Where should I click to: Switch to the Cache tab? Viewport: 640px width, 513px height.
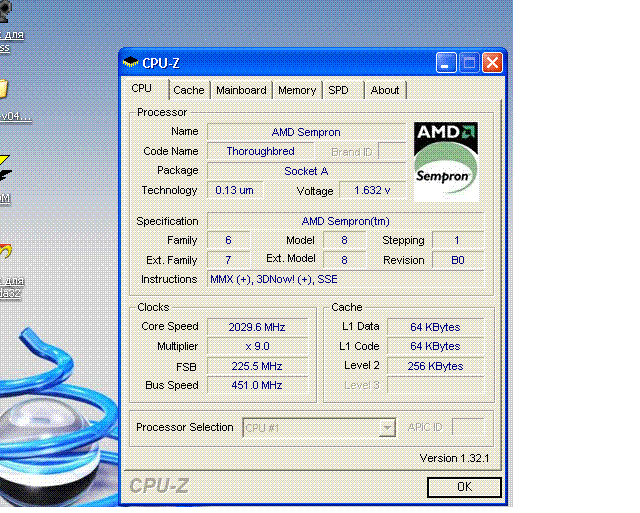pos(189,90)
